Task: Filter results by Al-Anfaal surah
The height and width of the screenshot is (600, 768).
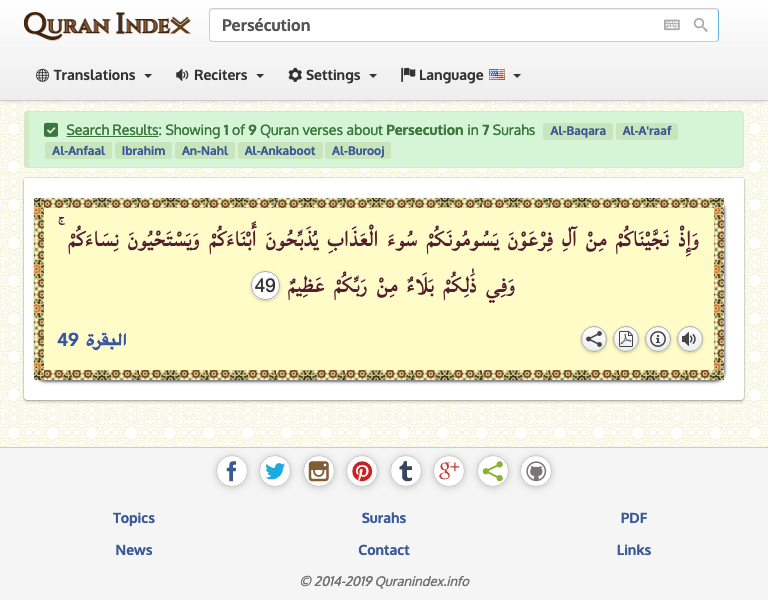Action: click(78, 151)
